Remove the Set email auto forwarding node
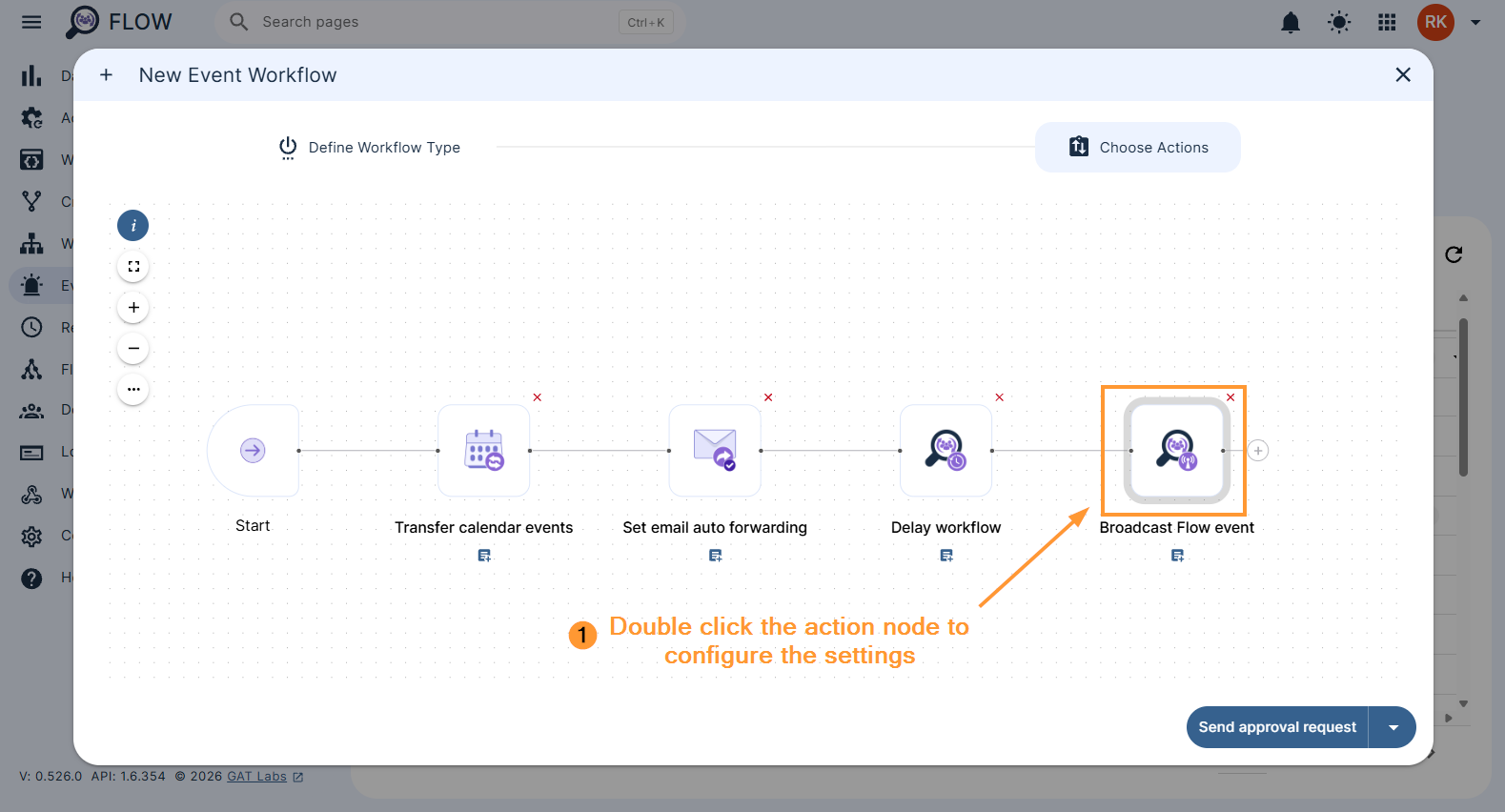This screenshot has width=1505, height=812. tap(768, 397)
